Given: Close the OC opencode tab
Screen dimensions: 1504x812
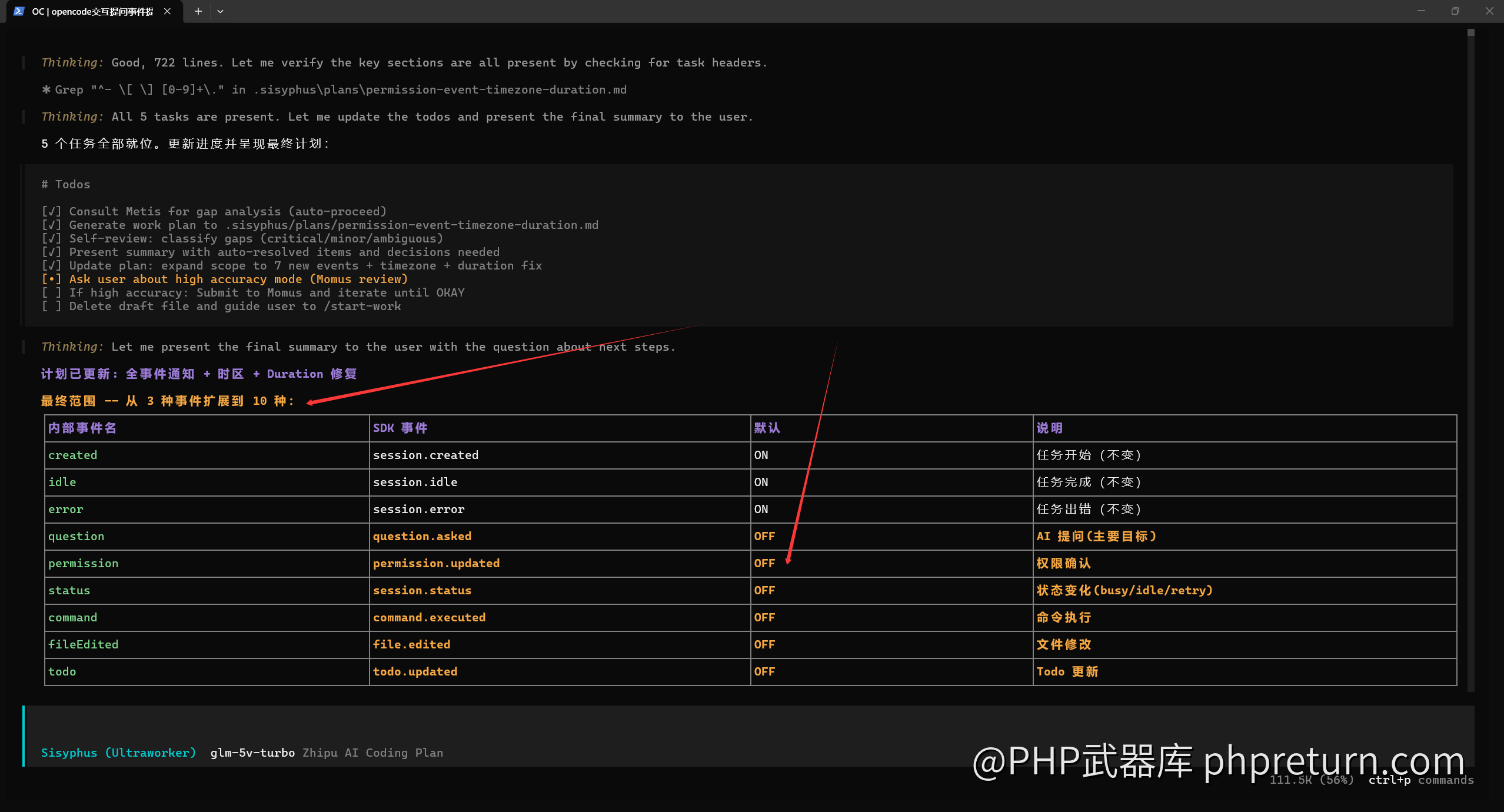Looking at the screenshot, I should click(x=167, y=11).
